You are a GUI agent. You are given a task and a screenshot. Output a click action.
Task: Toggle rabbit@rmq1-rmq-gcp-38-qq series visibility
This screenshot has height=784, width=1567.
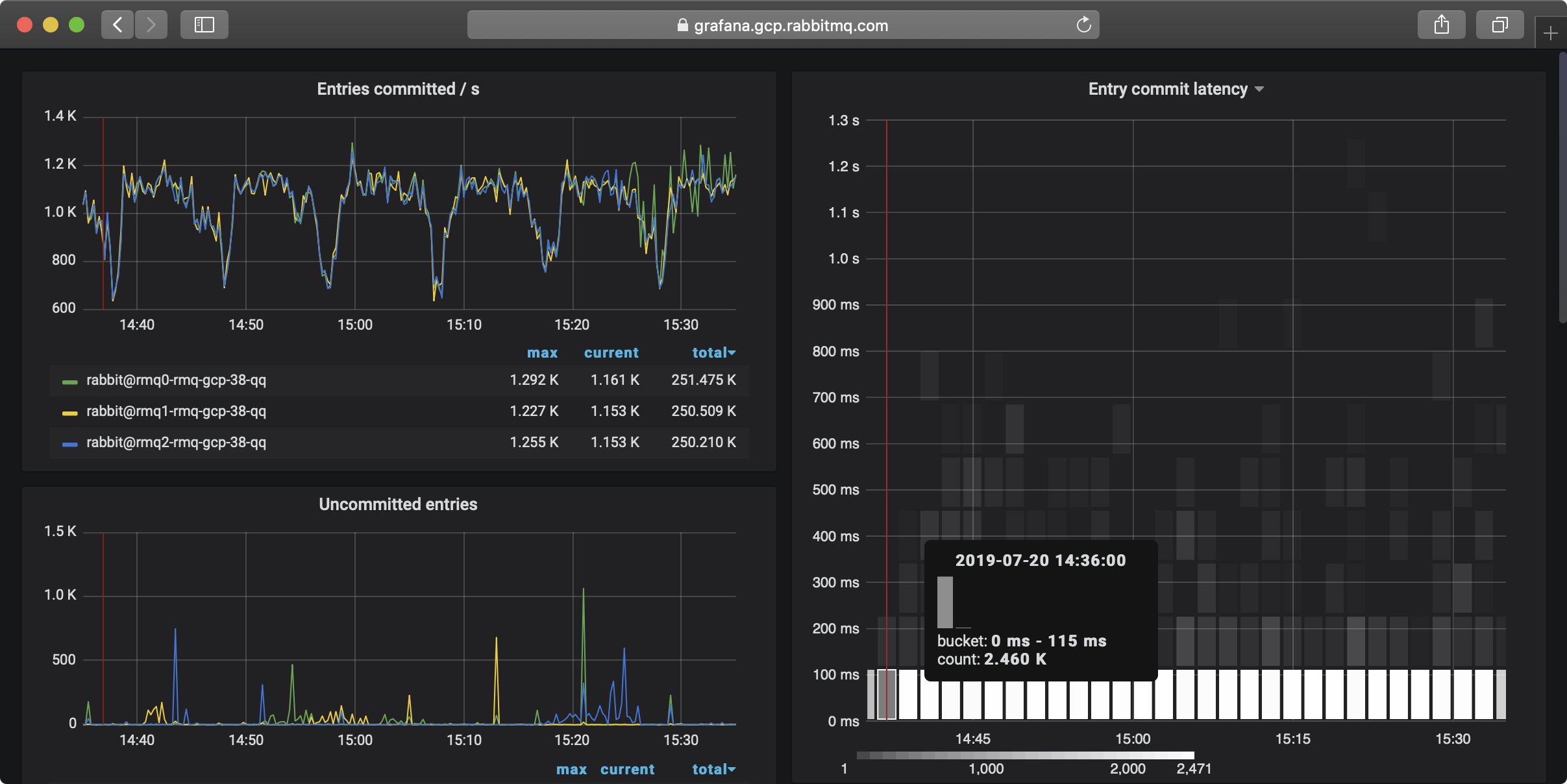coord(176,411)
